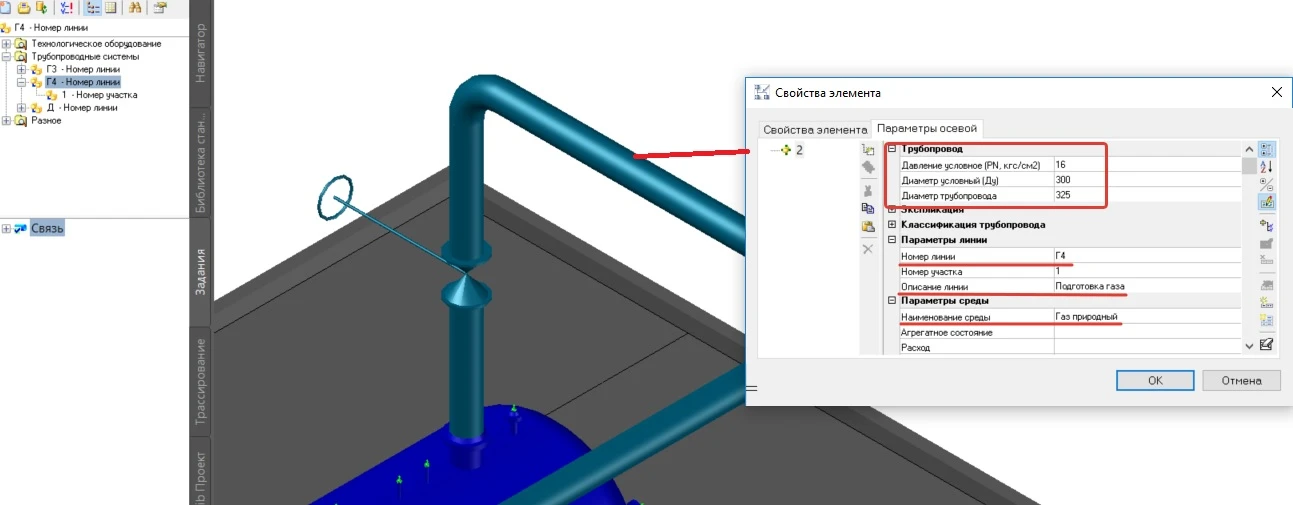
Task: Collapse the Трубопровод property group
Action: [891, 149]
